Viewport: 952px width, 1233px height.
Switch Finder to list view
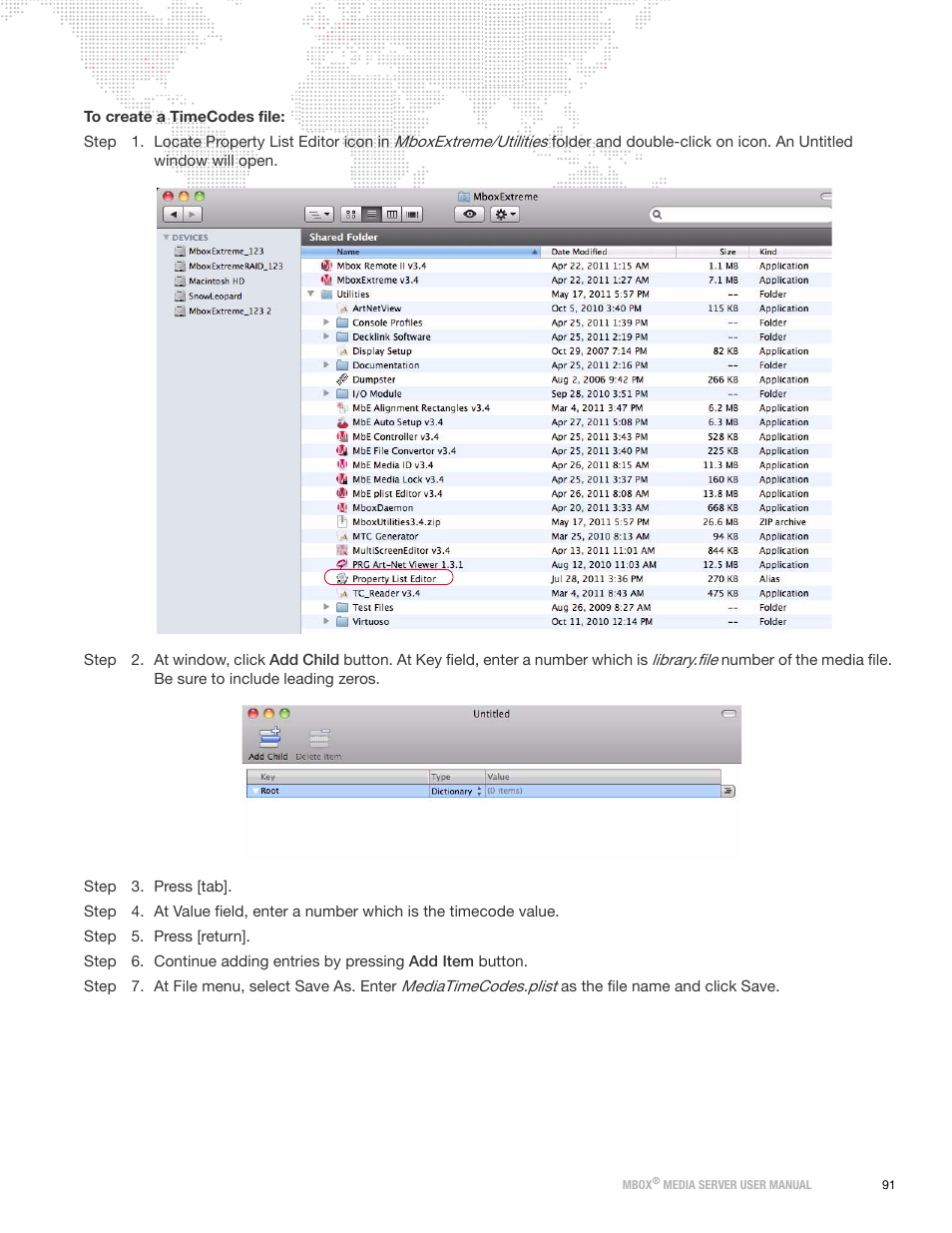click(x=371, y=215)
